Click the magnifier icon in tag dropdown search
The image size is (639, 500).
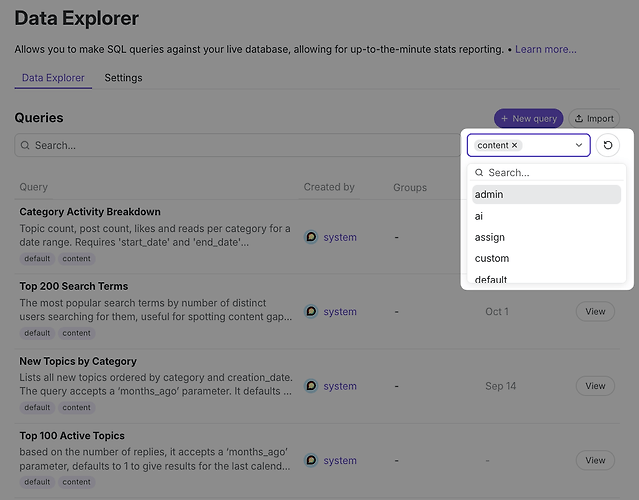click(479, 173)
